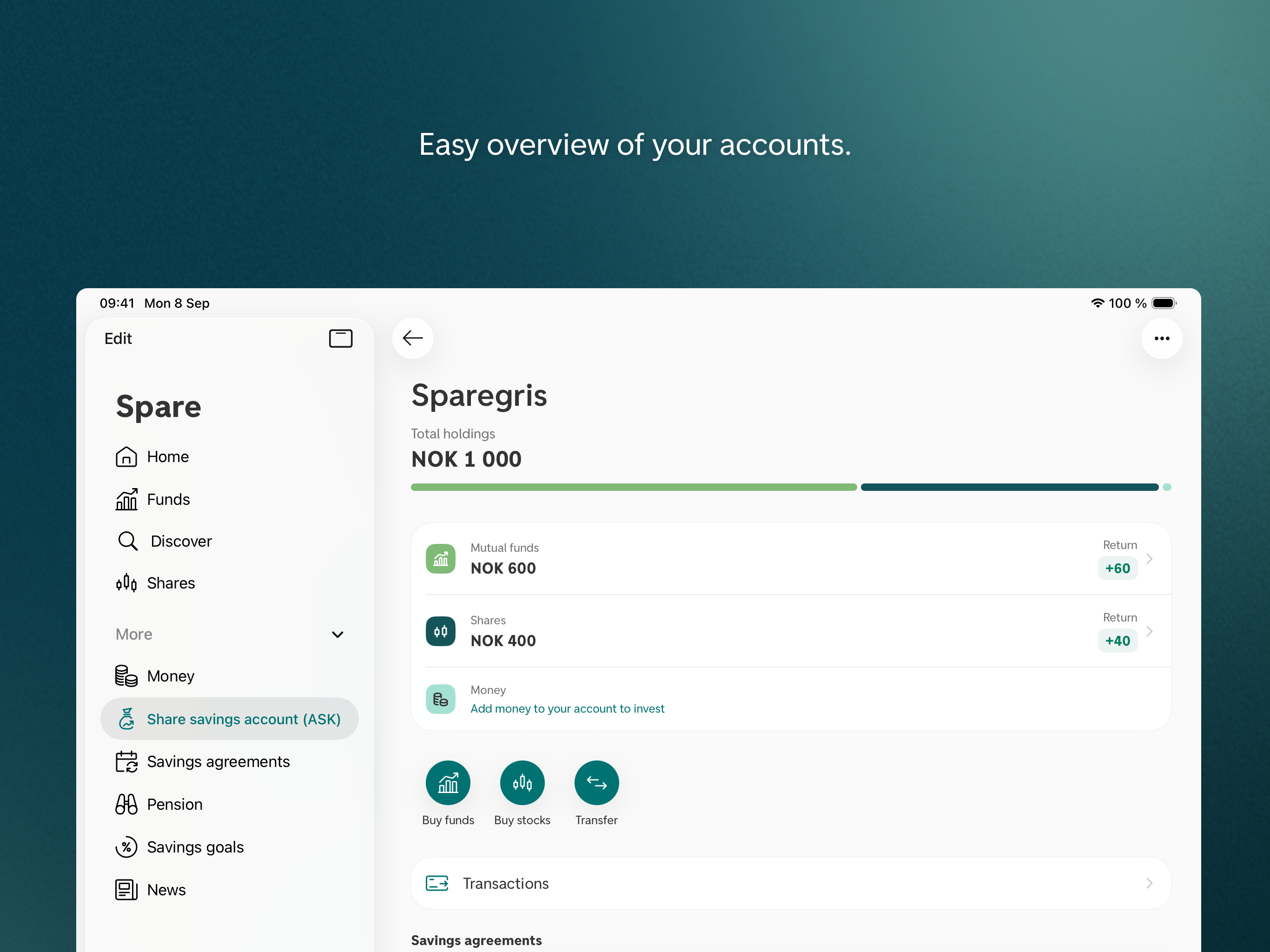Click the Money coins icon in sidebar
Image resolution: width=1270 pixels, height=952 pixels.
[126, 676]
